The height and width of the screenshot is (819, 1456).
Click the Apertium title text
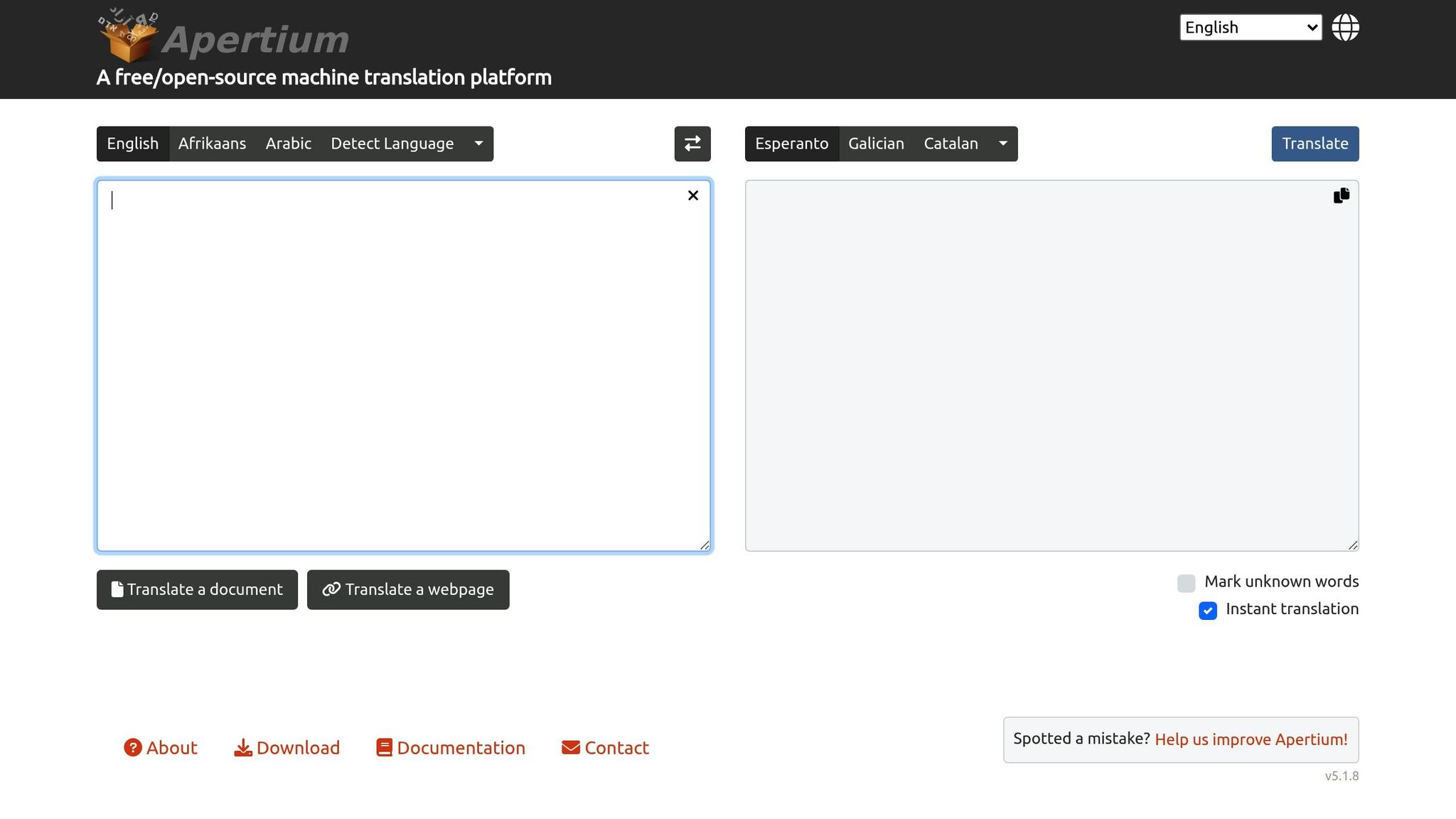click(255, 39)
